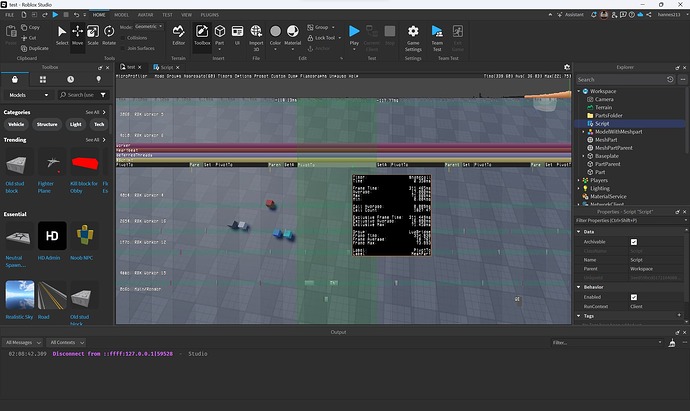Start Play test

[x=354, y=35]
